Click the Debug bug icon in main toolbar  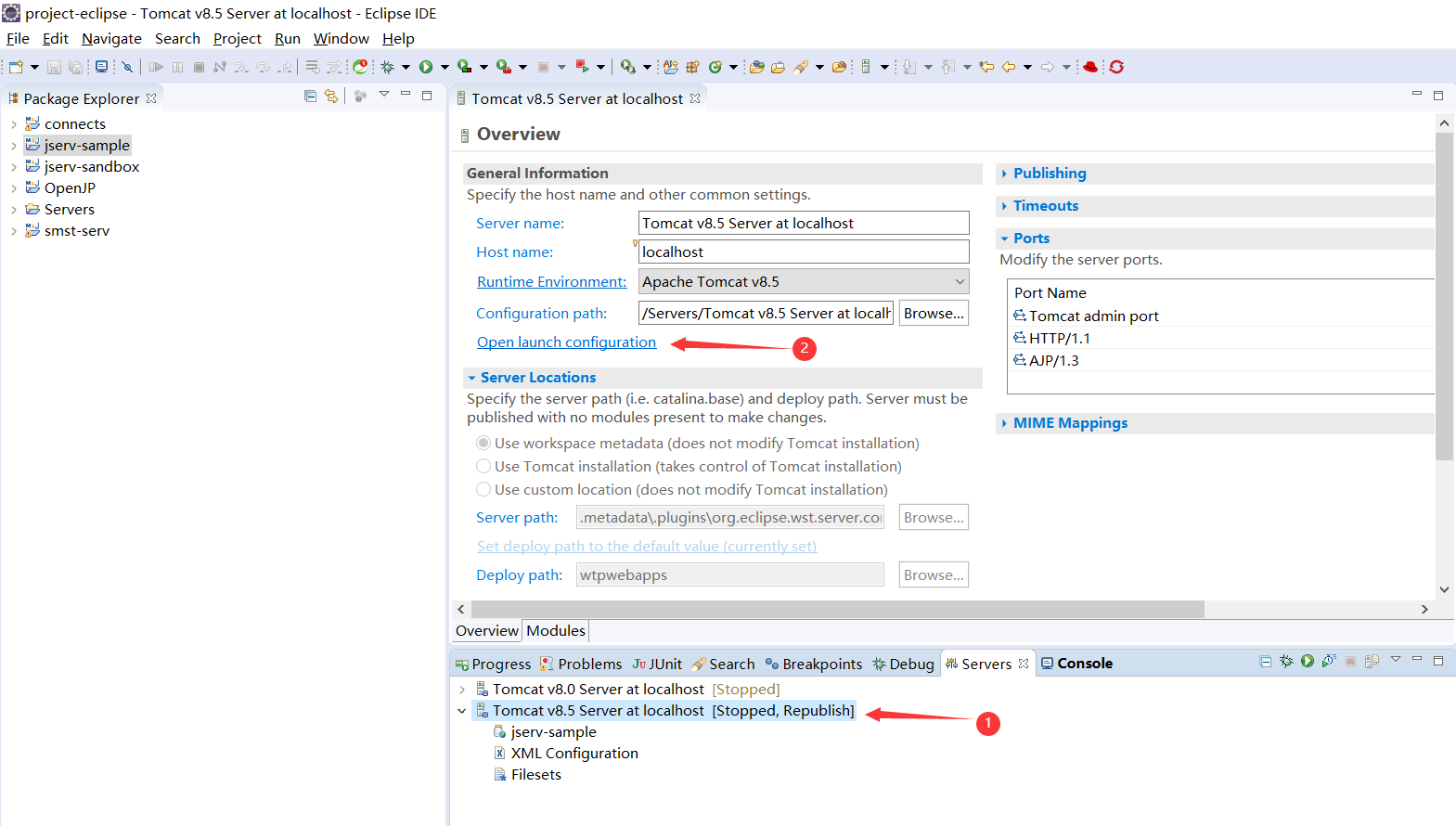387,67
